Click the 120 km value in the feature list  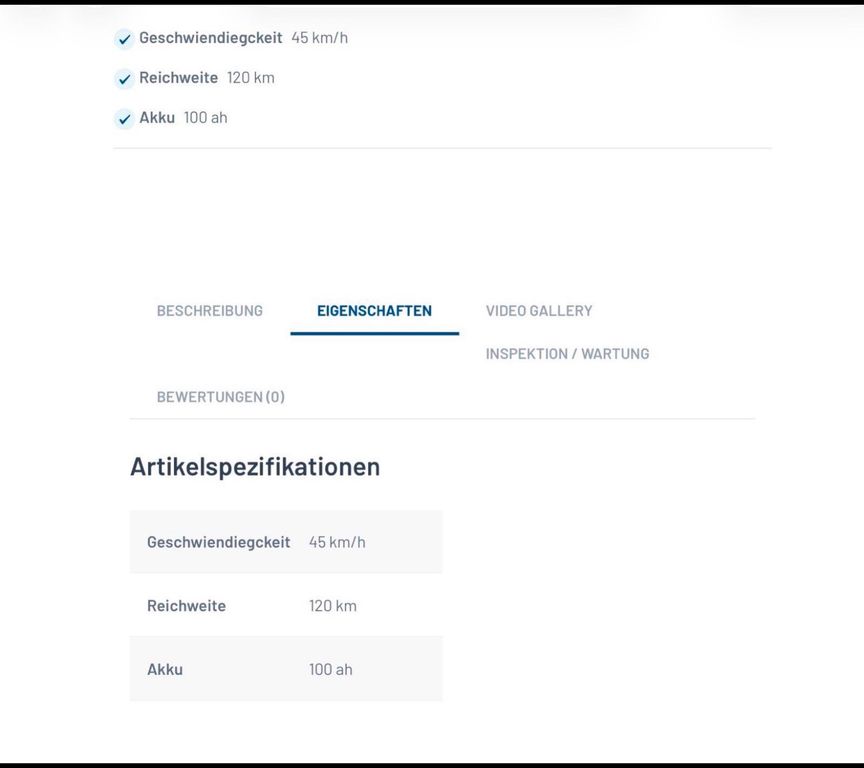tap(251, 78)
